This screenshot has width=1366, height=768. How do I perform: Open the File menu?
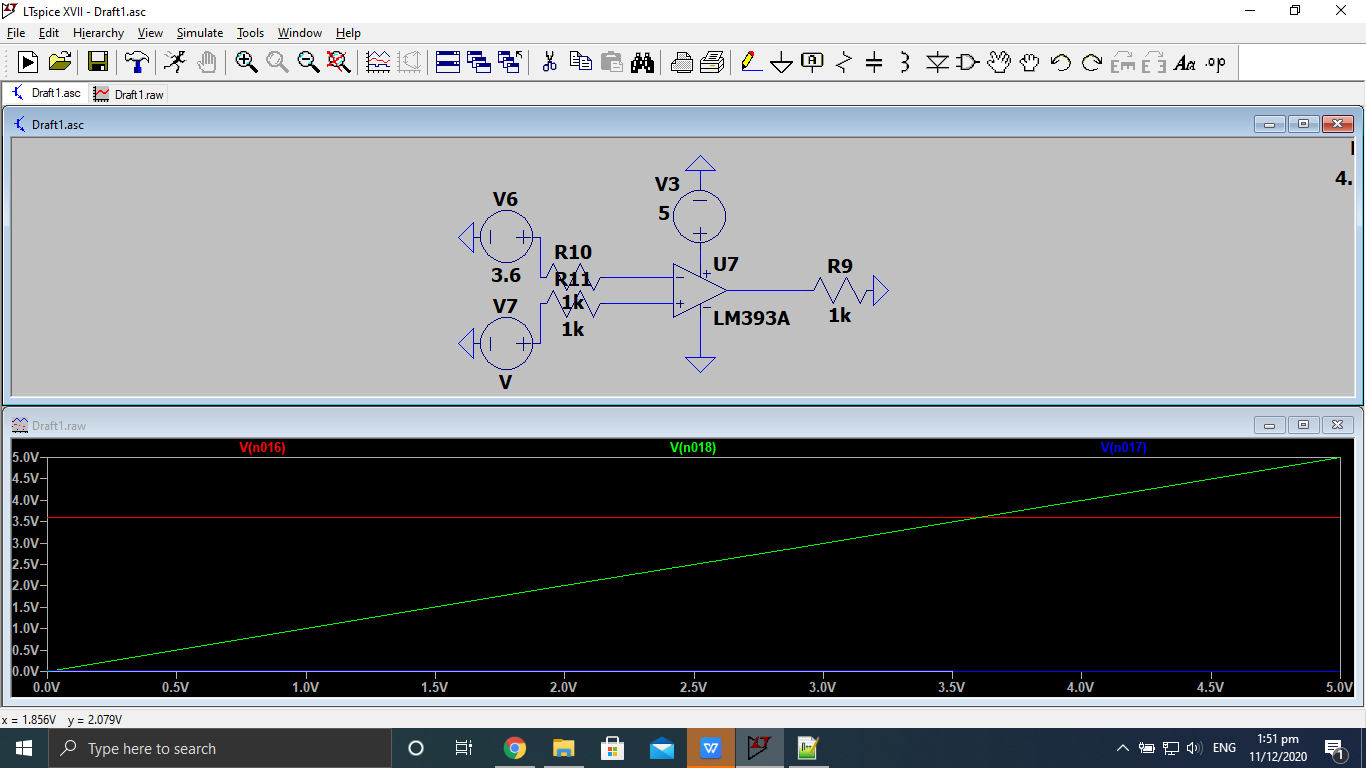point(16,33)
